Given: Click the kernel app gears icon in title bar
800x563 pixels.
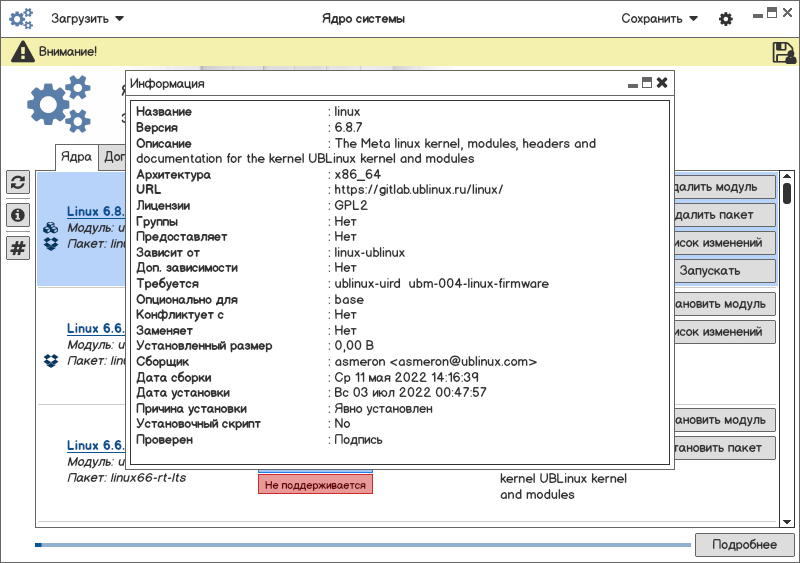Looking at the screenshot, I should 21,18.
